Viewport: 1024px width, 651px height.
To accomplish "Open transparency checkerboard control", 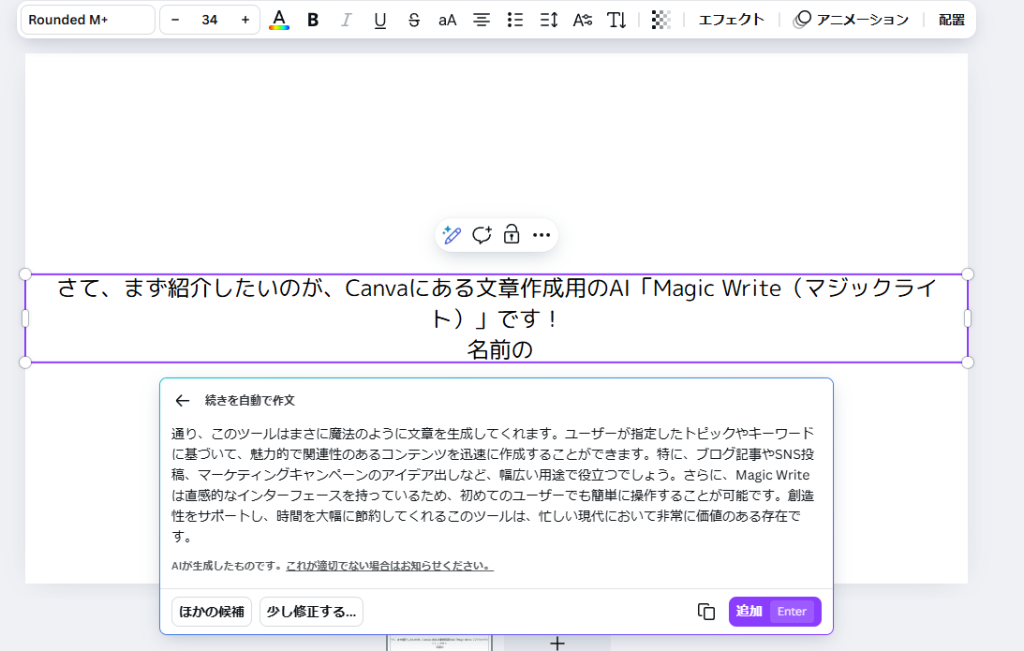I will pyautogui.click(x=660, y=20).
